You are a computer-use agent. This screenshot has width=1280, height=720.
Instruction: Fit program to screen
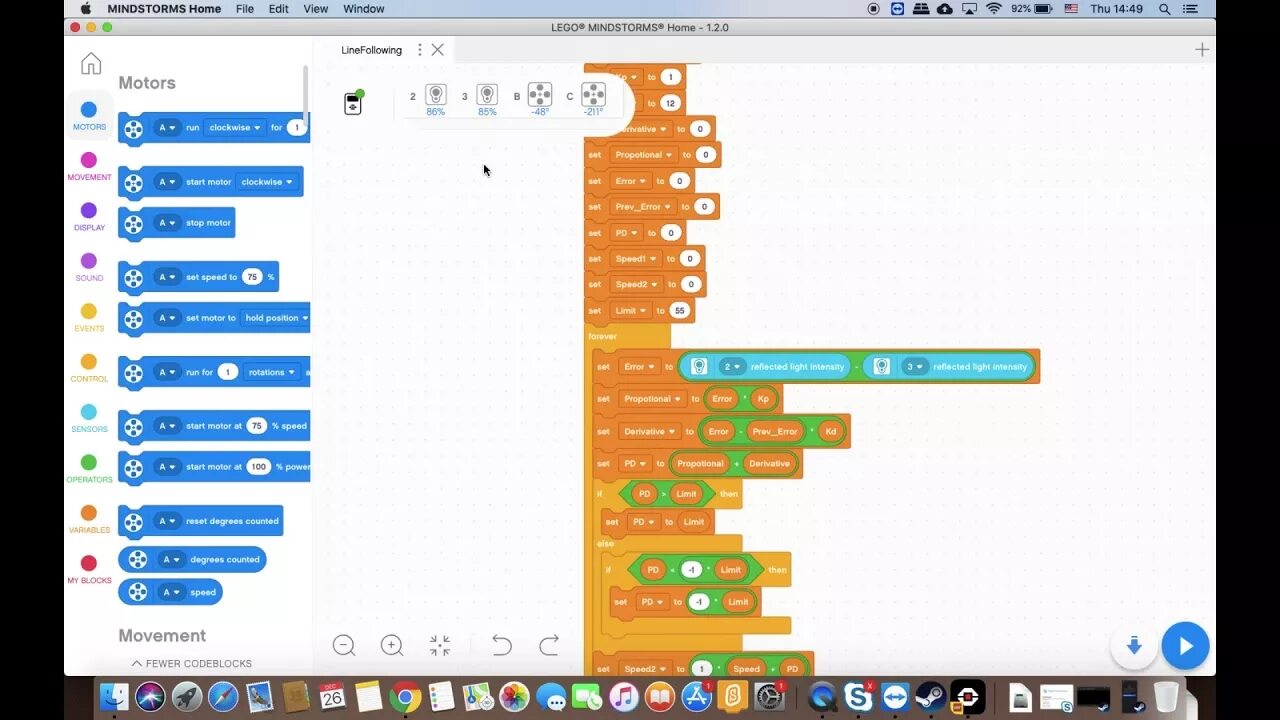(x=440, y=646)
